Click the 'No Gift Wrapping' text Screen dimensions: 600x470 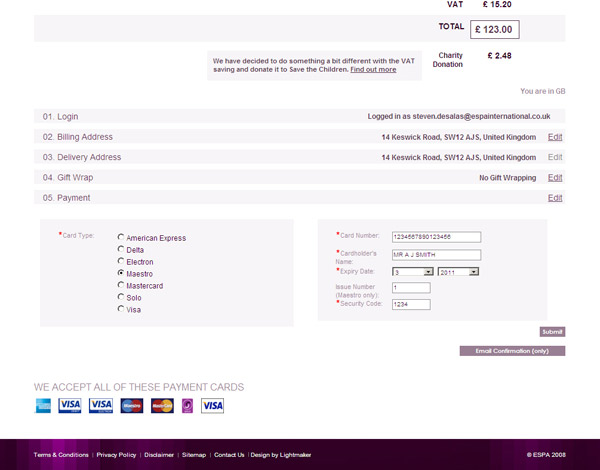(507, 178)
